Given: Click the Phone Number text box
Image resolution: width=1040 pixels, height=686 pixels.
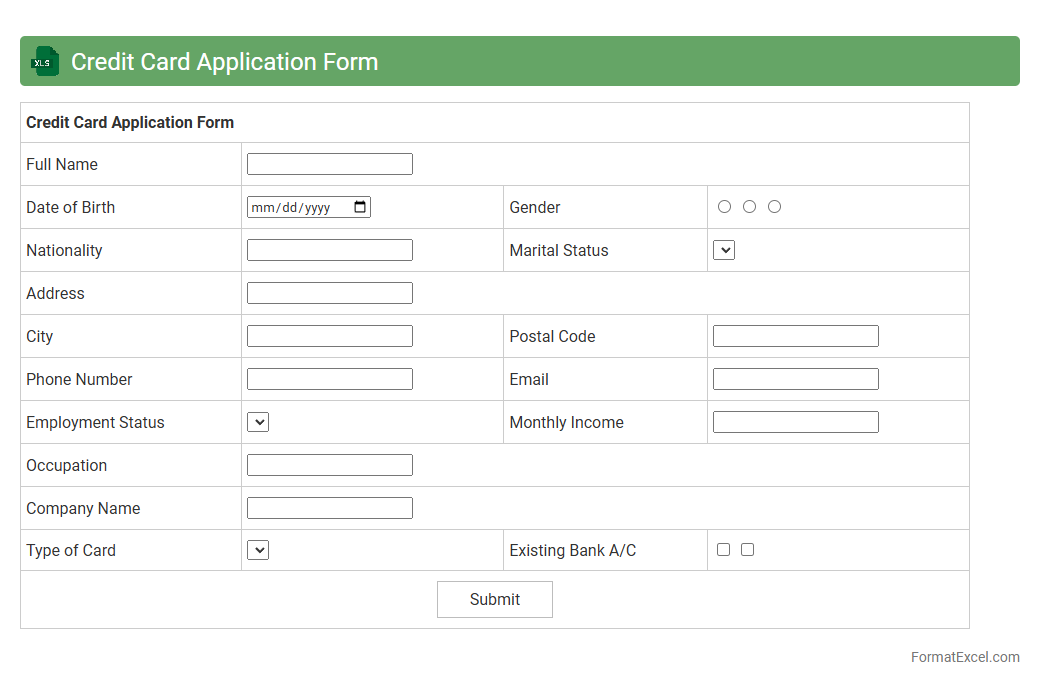Looking at the screenshot, I should (330, 379).
